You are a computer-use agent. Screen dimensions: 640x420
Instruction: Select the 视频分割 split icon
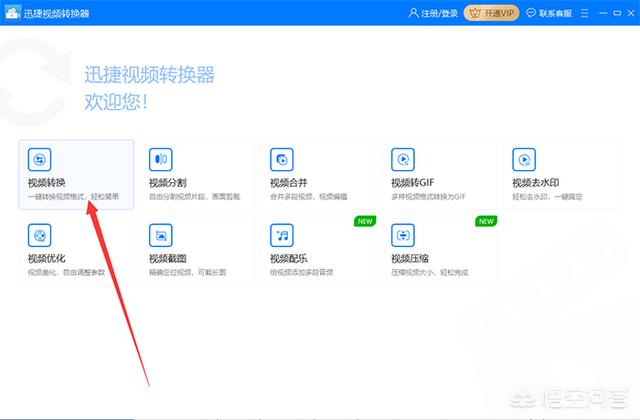click(161, 160)
